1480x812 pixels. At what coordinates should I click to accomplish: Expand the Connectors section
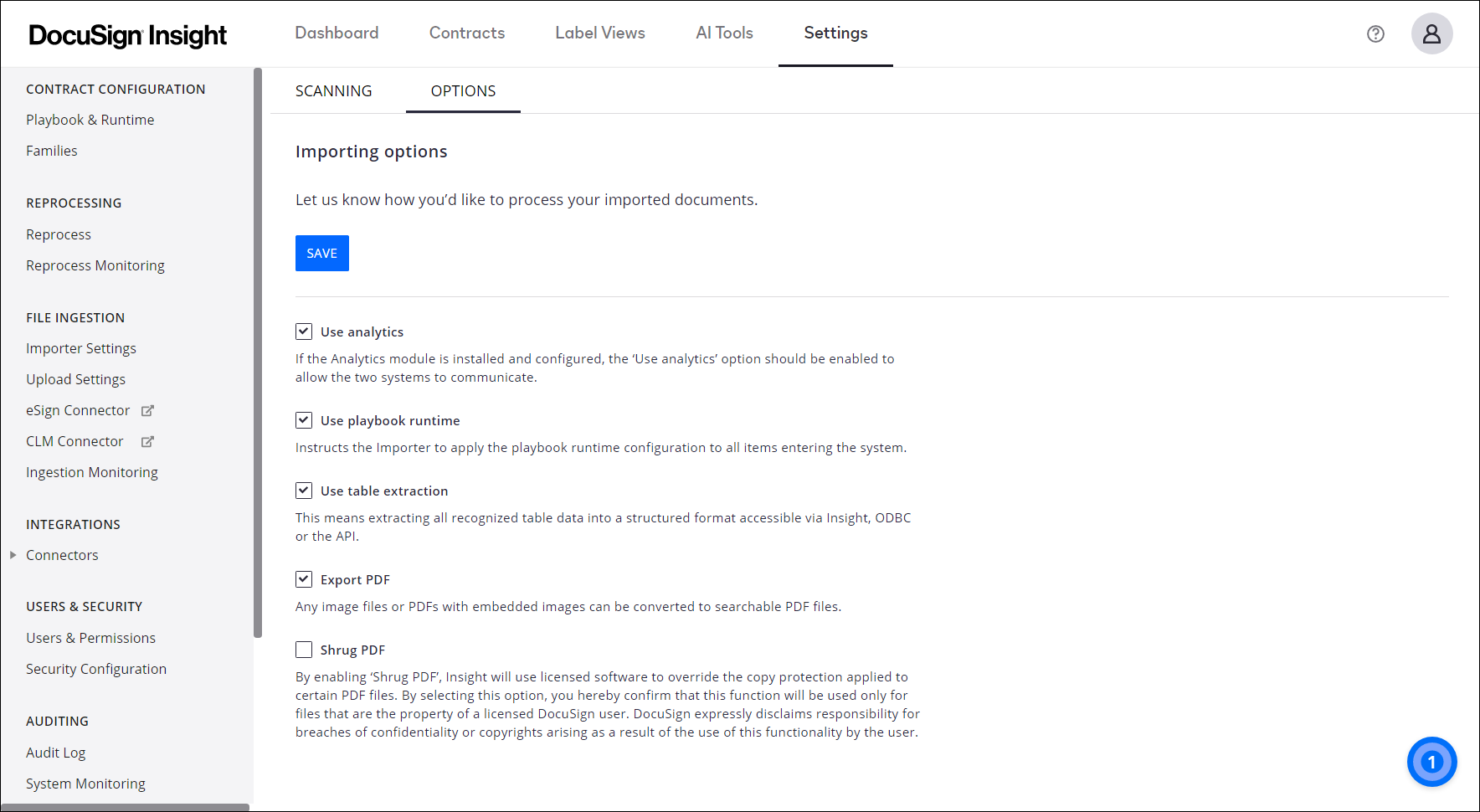13,554
